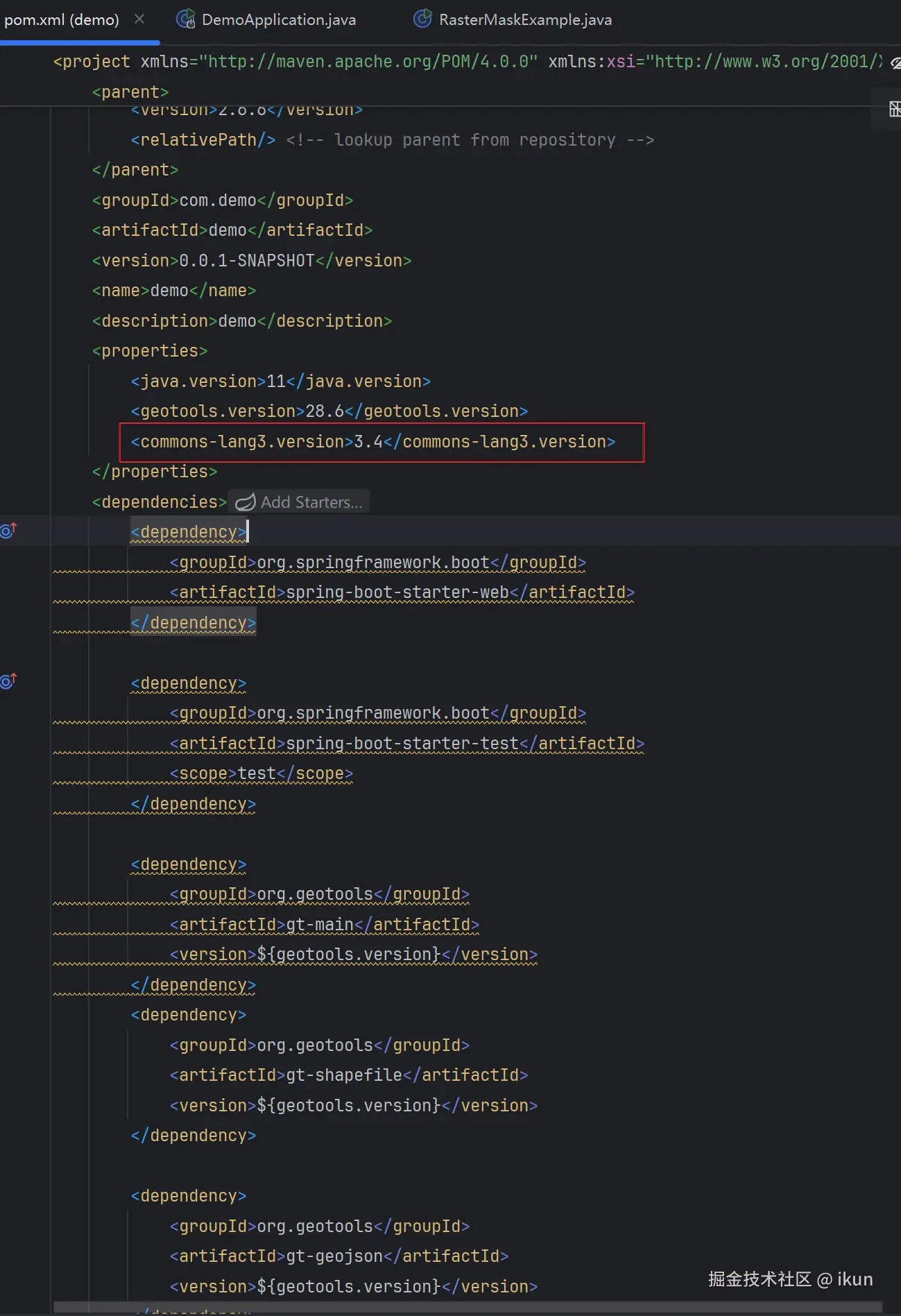Click the artifactId demo line
Viewport: 901px width, 1316px height.
(232, 230)
